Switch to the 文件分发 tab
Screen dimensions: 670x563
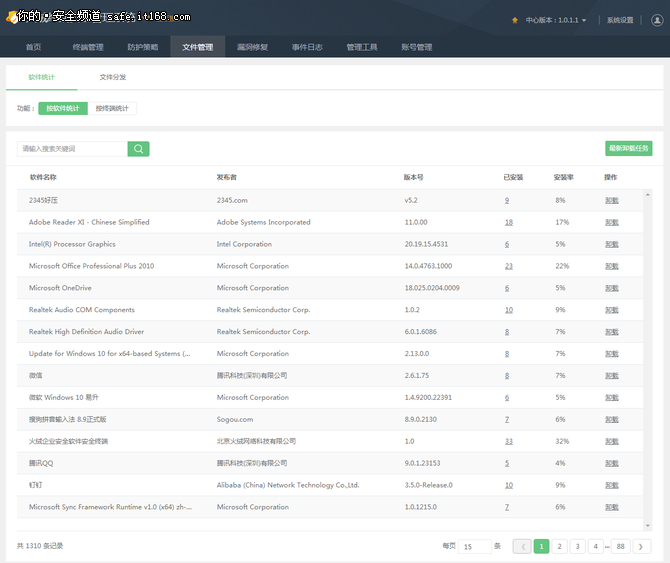tap(113, 77)
